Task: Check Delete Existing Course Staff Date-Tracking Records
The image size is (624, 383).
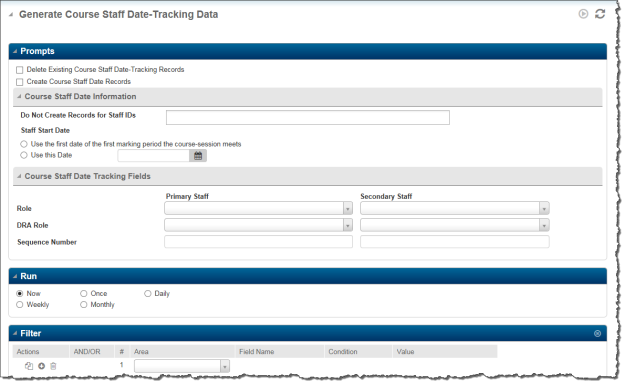Action: (x=20, y=70)
